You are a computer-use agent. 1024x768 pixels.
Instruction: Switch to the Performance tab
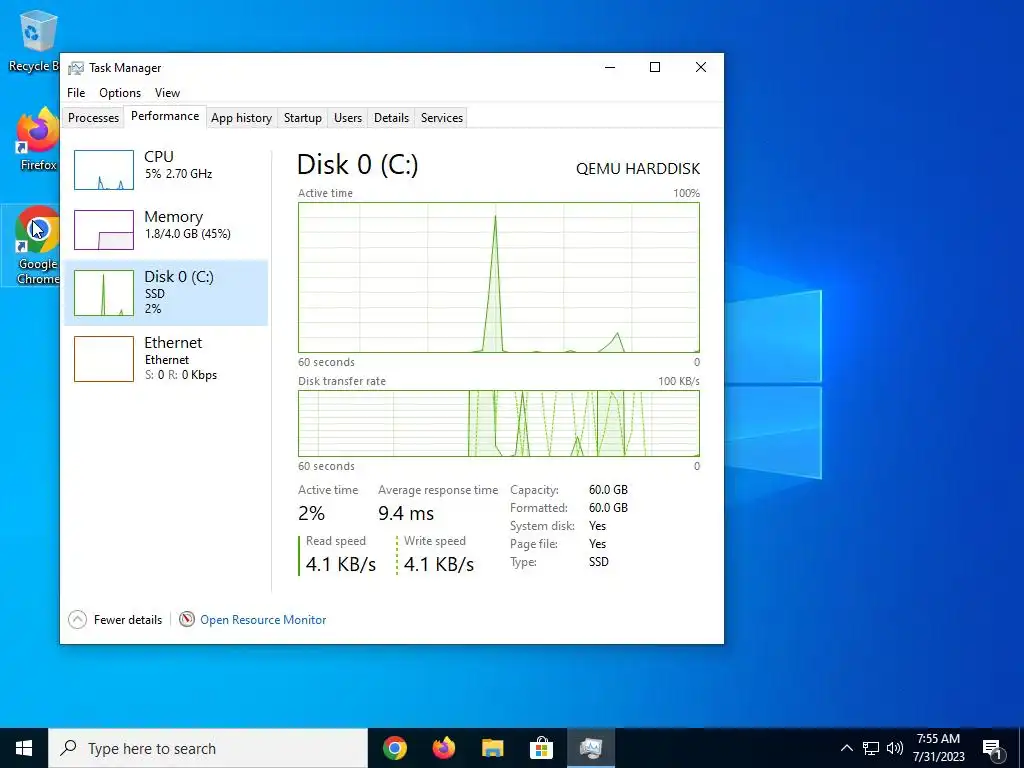(165, 116)
